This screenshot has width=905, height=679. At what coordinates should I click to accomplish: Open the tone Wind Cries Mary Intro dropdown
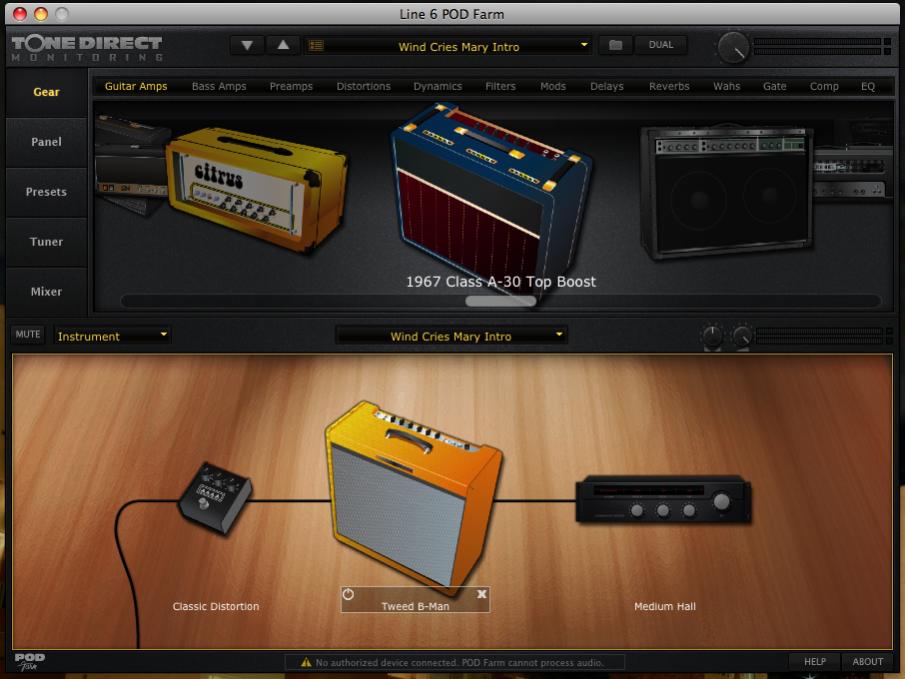[x=451, y=336]
